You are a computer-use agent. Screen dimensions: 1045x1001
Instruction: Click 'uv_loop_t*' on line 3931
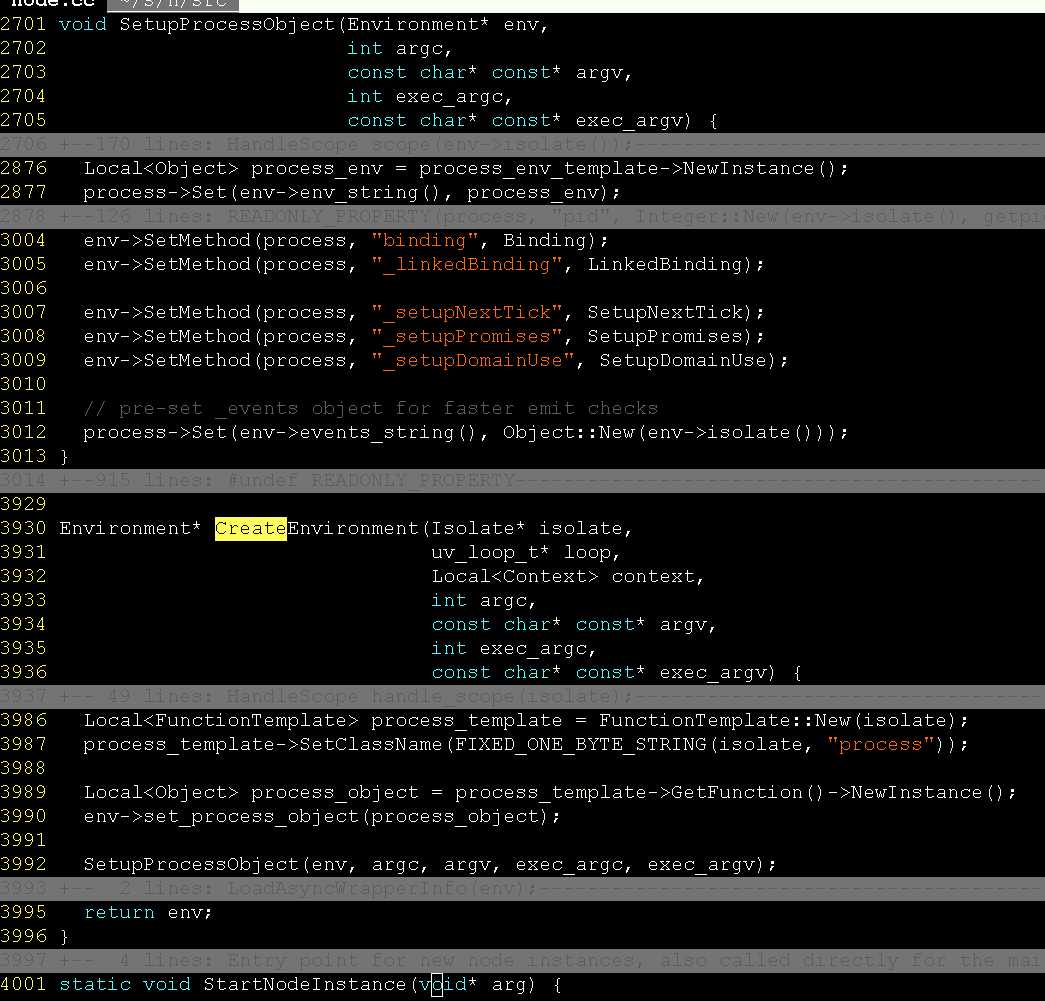[x=490, y=552]
